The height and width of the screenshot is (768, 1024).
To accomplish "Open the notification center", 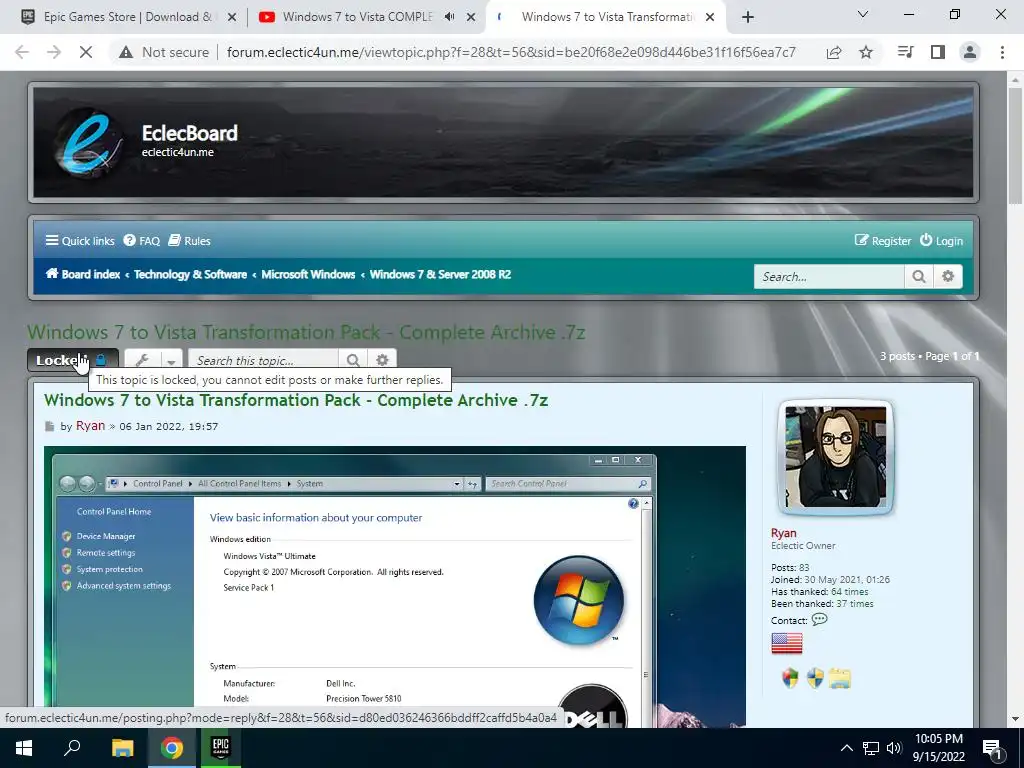I will point(993,748).
